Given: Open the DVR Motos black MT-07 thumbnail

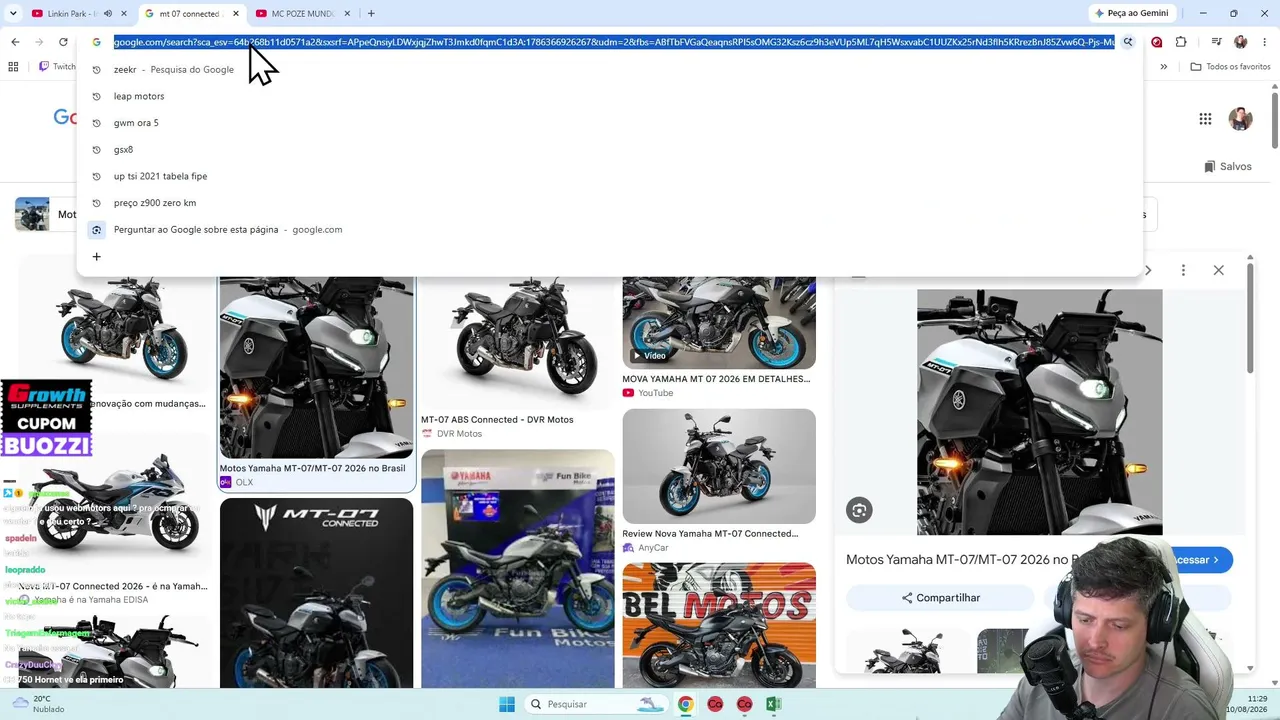Looking at the screenshot, I should (x=518, y=343).
